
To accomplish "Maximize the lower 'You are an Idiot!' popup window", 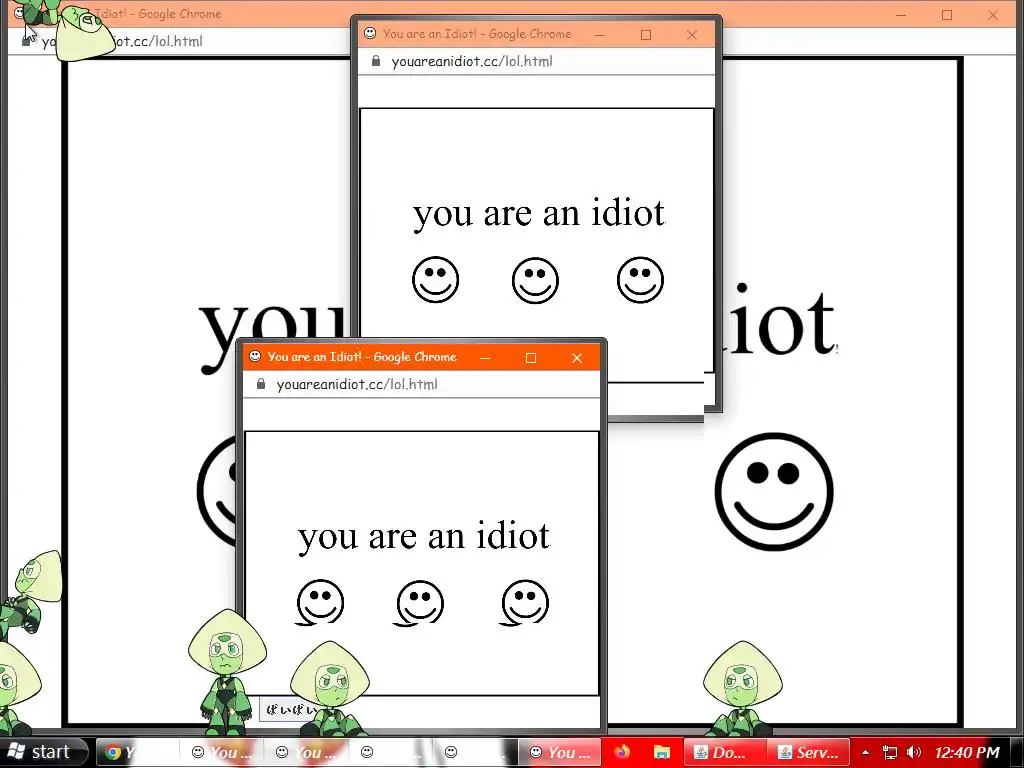I will (x=531, y=358).
